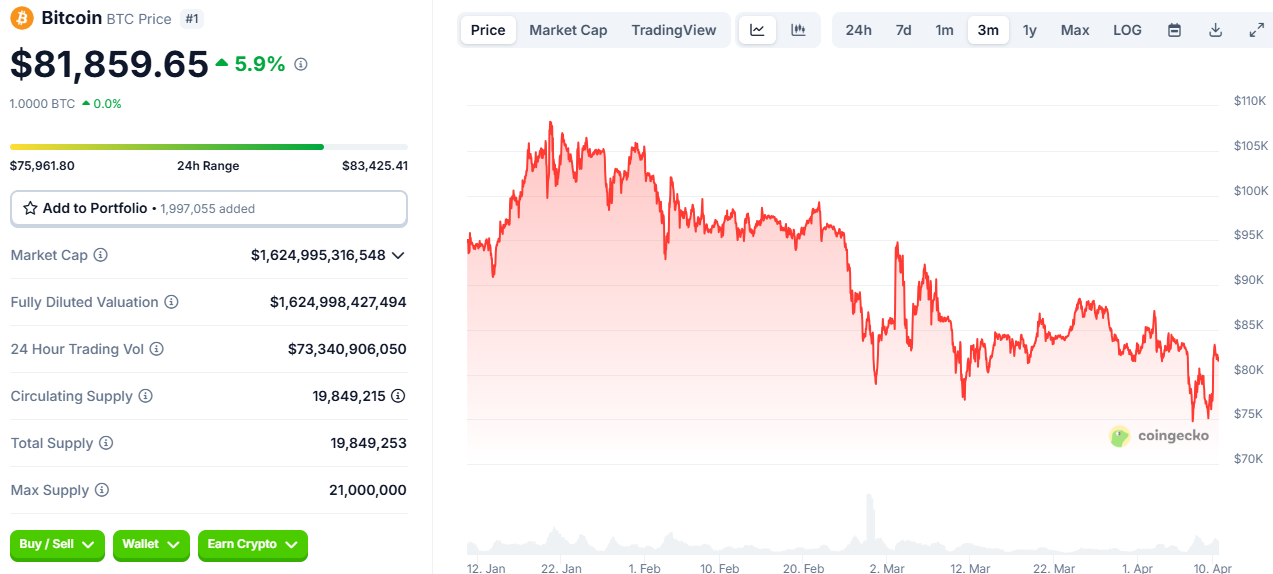This screenshot has width=1273, height=574.
Task: Switch to line chart view icon
Action: pos(757,30)
